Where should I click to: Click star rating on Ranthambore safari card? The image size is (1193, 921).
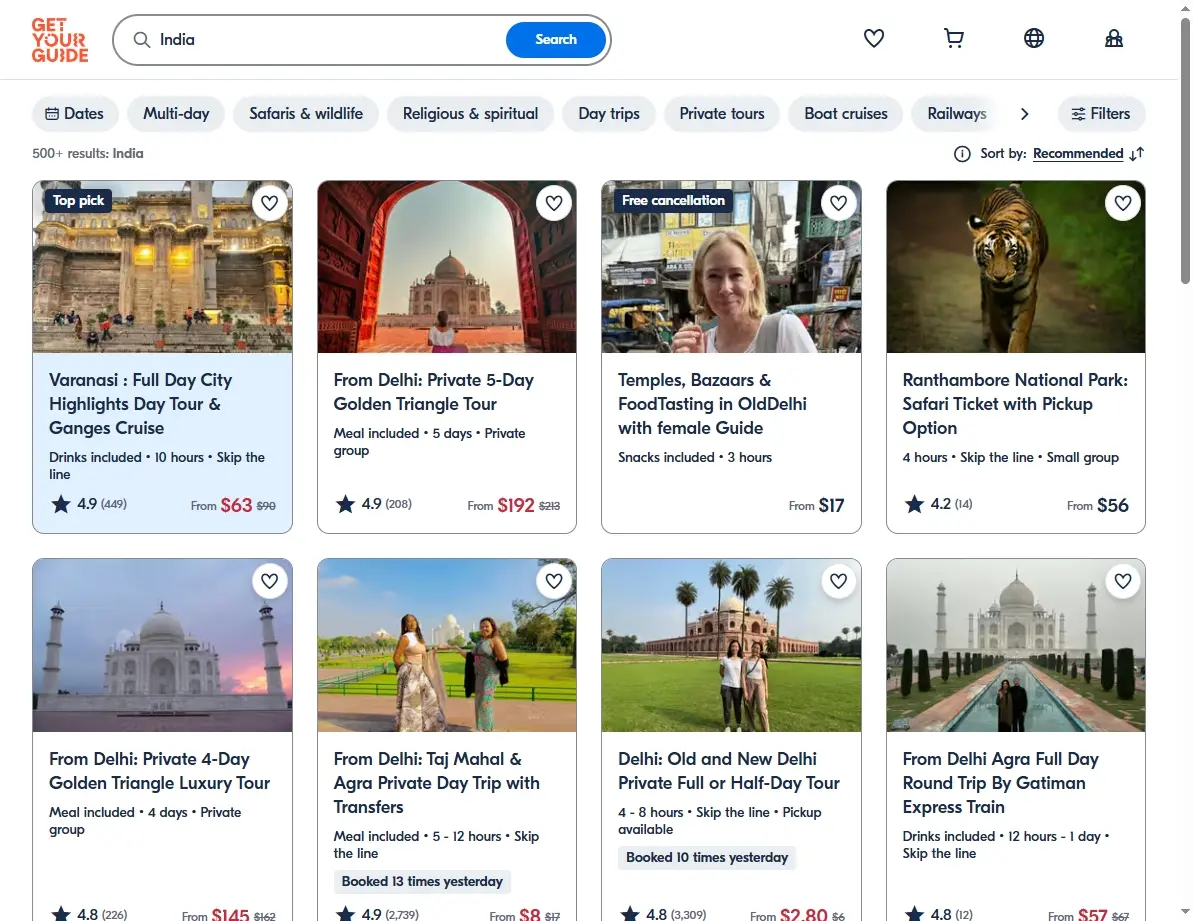pyautogui.click(x=938, y=503)
